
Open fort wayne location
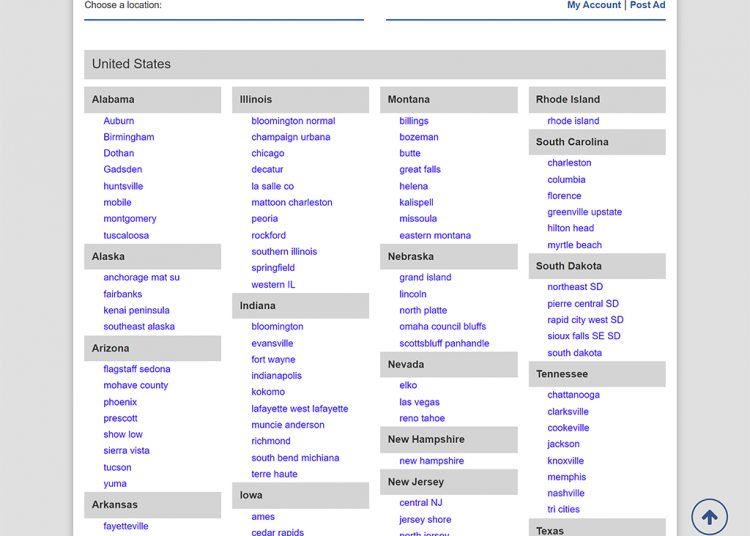tap(273, 360)
